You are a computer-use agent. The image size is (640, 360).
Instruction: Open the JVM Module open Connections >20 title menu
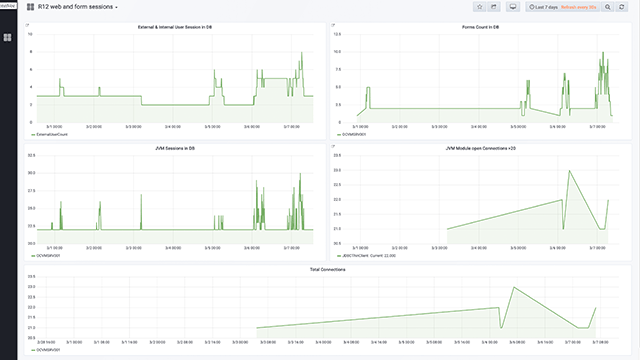pos(480,148)
